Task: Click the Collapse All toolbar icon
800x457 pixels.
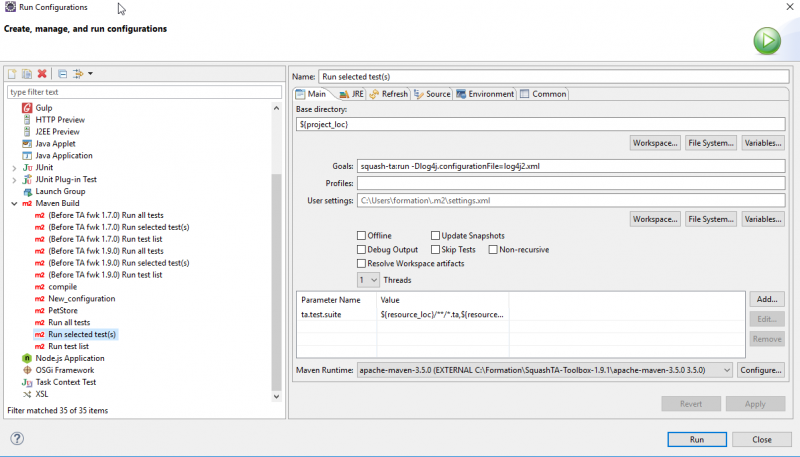Action: tap(62, 73)
